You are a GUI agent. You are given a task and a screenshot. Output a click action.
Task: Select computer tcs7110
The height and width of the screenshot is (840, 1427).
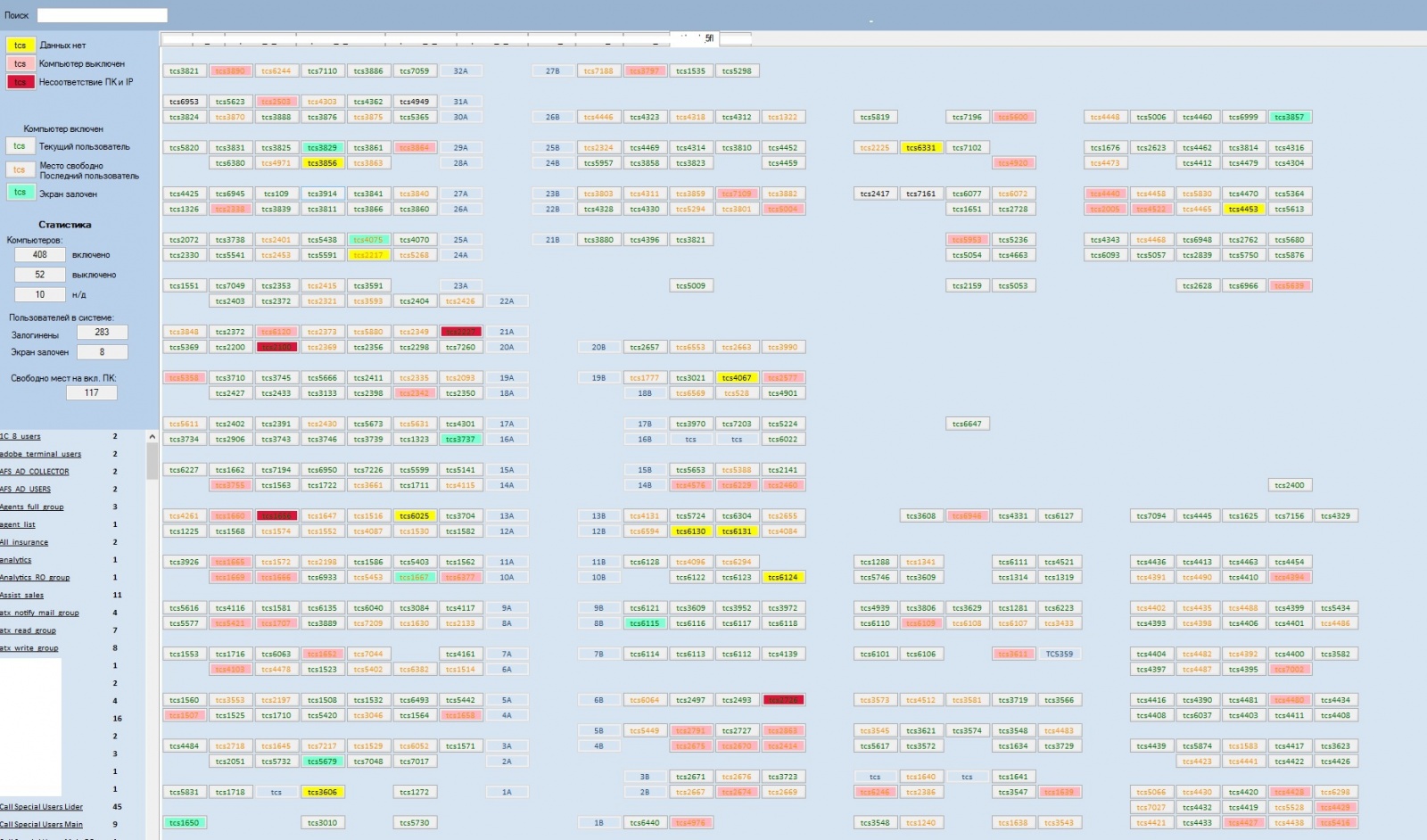[x=322, y=71]
